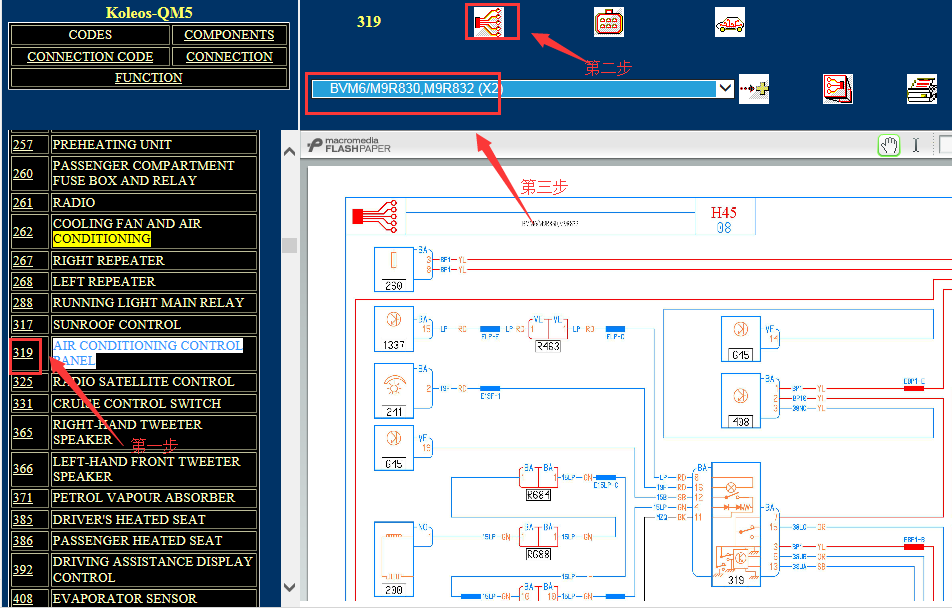The height and width of the screenshot is (608, 952).
Task: Select the FlashPaper text cursor tool
Action: click(916, 145)
